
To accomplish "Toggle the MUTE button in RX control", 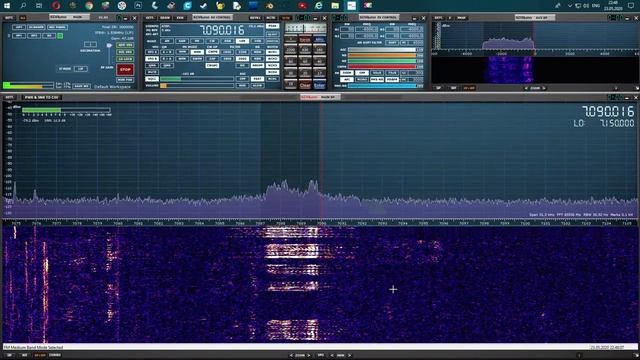I will click(x=152, y=72).
